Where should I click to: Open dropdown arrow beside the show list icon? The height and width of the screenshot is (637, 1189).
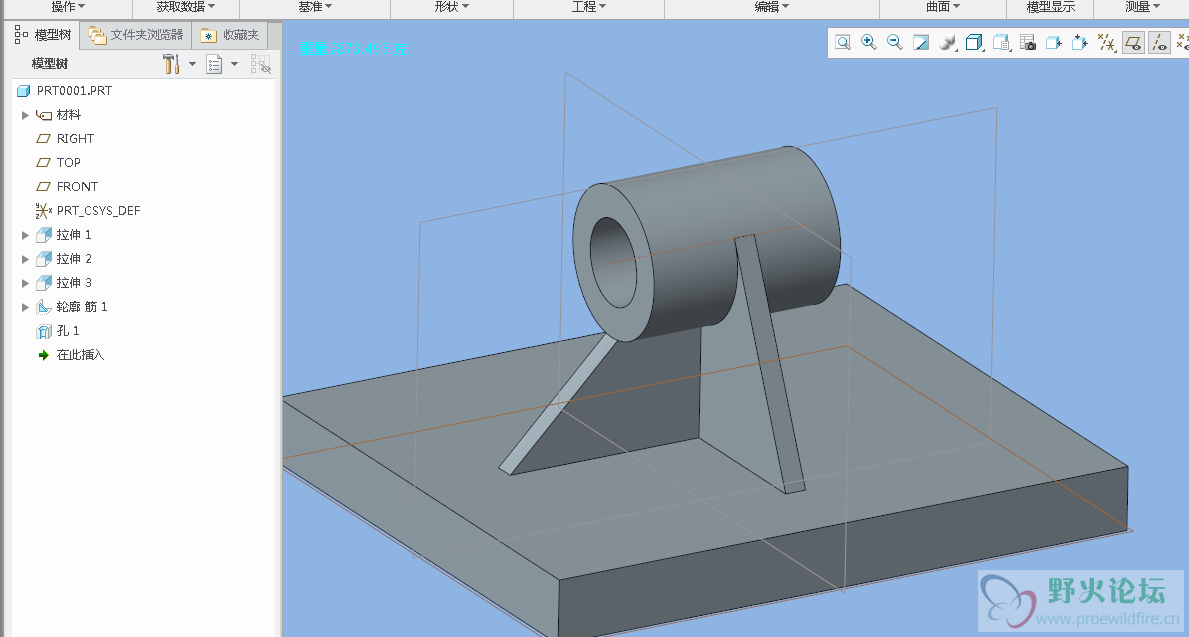point(234,64)
